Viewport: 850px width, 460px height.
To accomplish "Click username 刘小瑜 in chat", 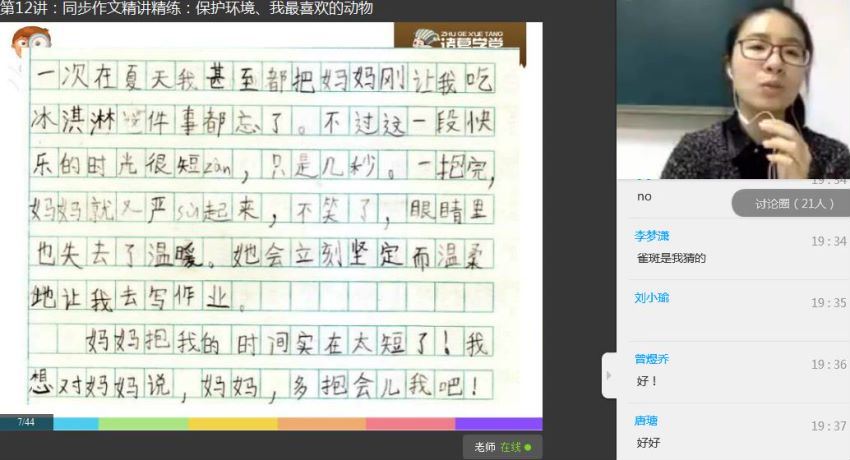I will tap(652, 297).
